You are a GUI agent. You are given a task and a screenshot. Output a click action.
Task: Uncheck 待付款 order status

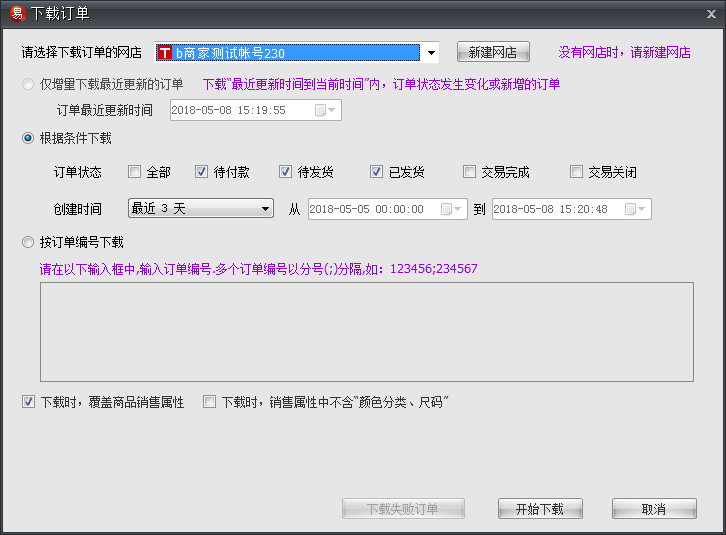pyautogui.click(x=201, y=172)
